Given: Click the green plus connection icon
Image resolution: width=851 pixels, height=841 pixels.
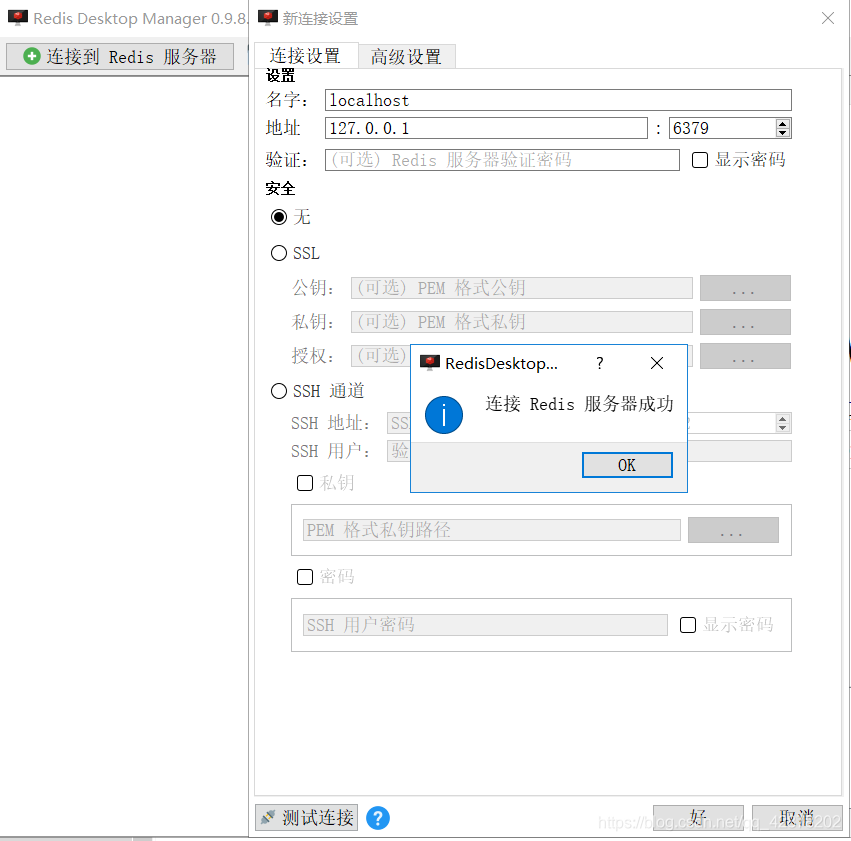Looking at the screenshot, I should coord(31,56).
